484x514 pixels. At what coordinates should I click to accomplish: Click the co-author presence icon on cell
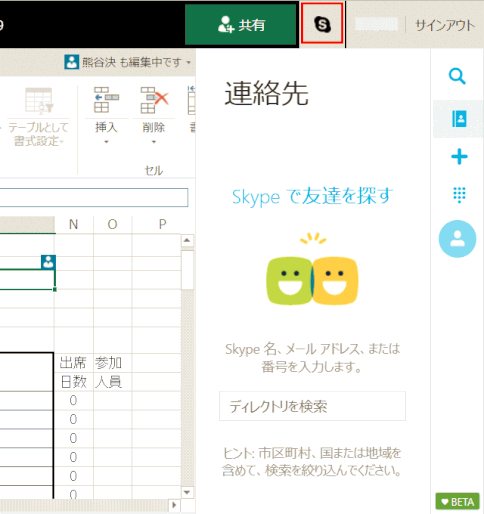[48, 262]
